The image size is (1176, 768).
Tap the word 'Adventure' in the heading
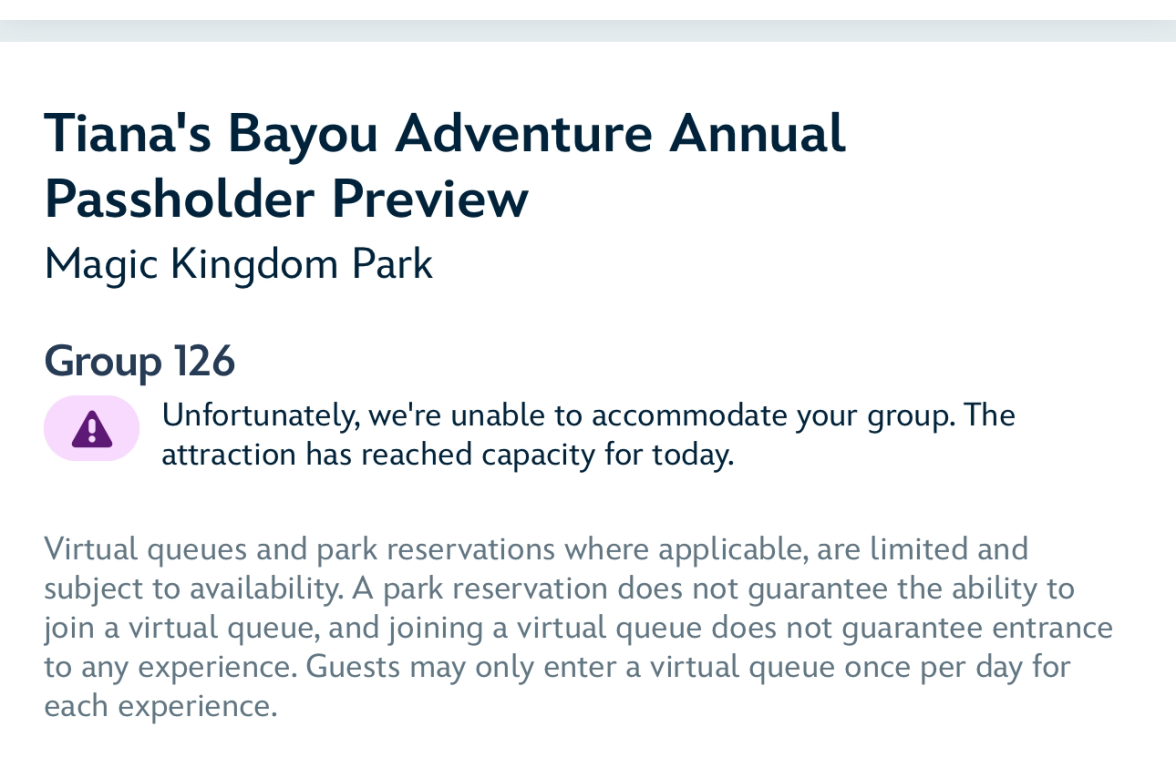tap(524, 135)
